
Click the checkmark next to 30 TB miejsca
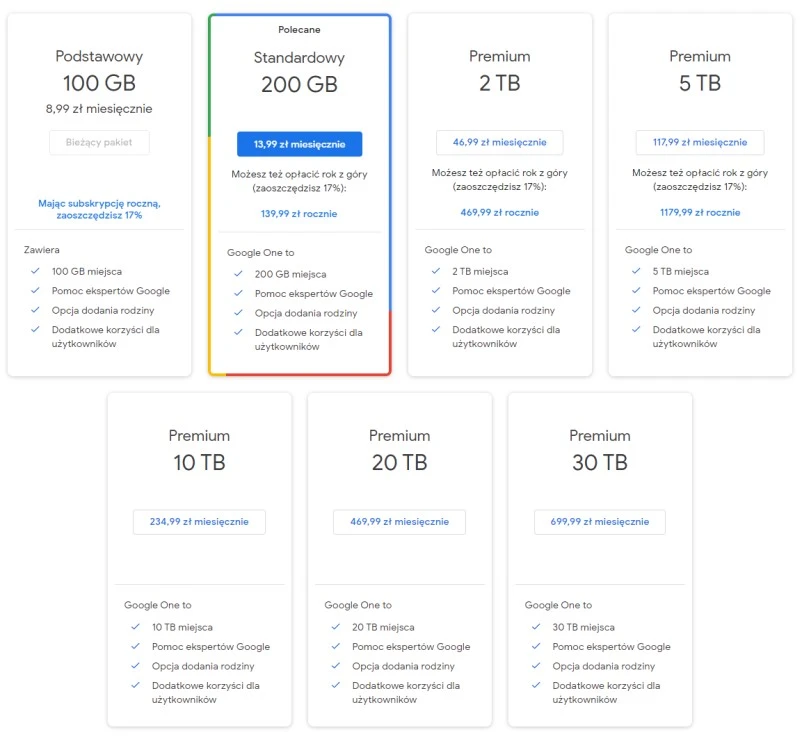point(537,626)
